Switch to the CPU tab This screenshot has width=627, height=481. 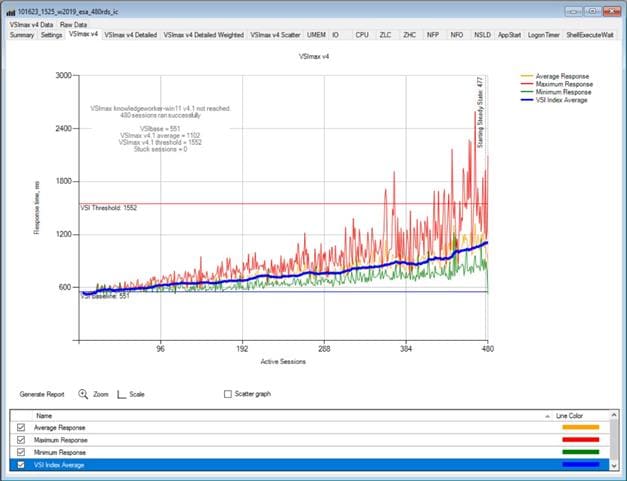click(362, 35)
